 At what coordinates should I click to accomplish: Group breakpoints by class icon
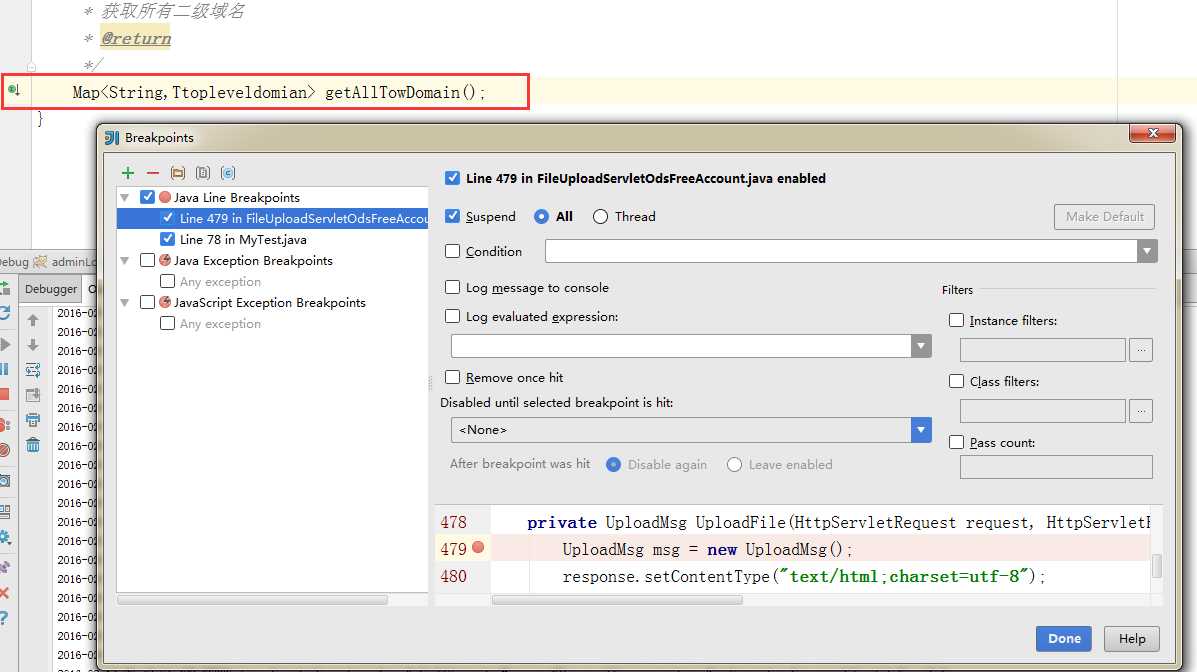(x=228, y=173)
